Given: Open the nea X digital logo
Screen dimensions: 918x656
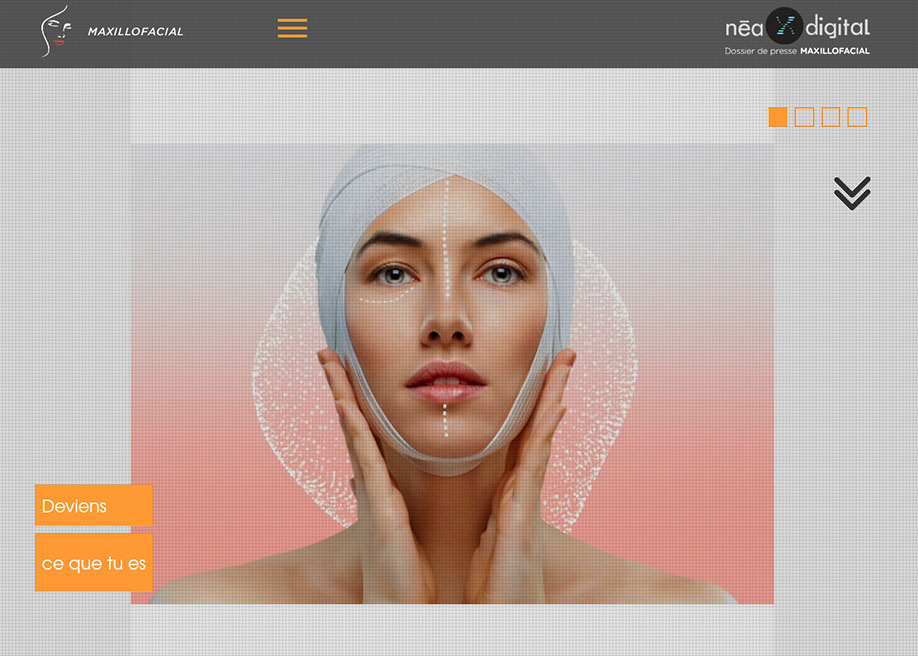Looking at the screenshot, I should click(x=797, y=26).
